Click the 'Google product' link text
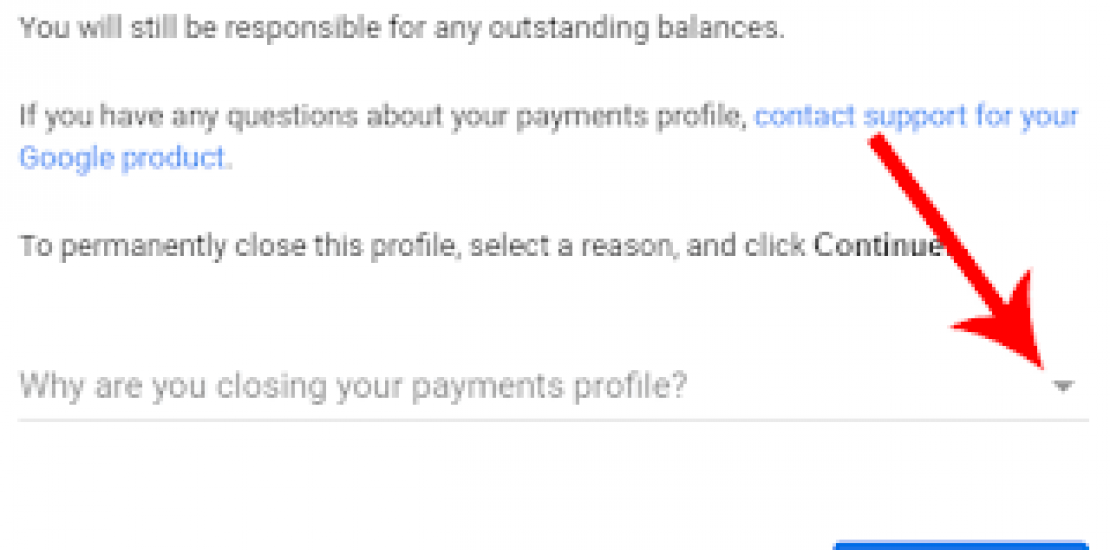 124,158
